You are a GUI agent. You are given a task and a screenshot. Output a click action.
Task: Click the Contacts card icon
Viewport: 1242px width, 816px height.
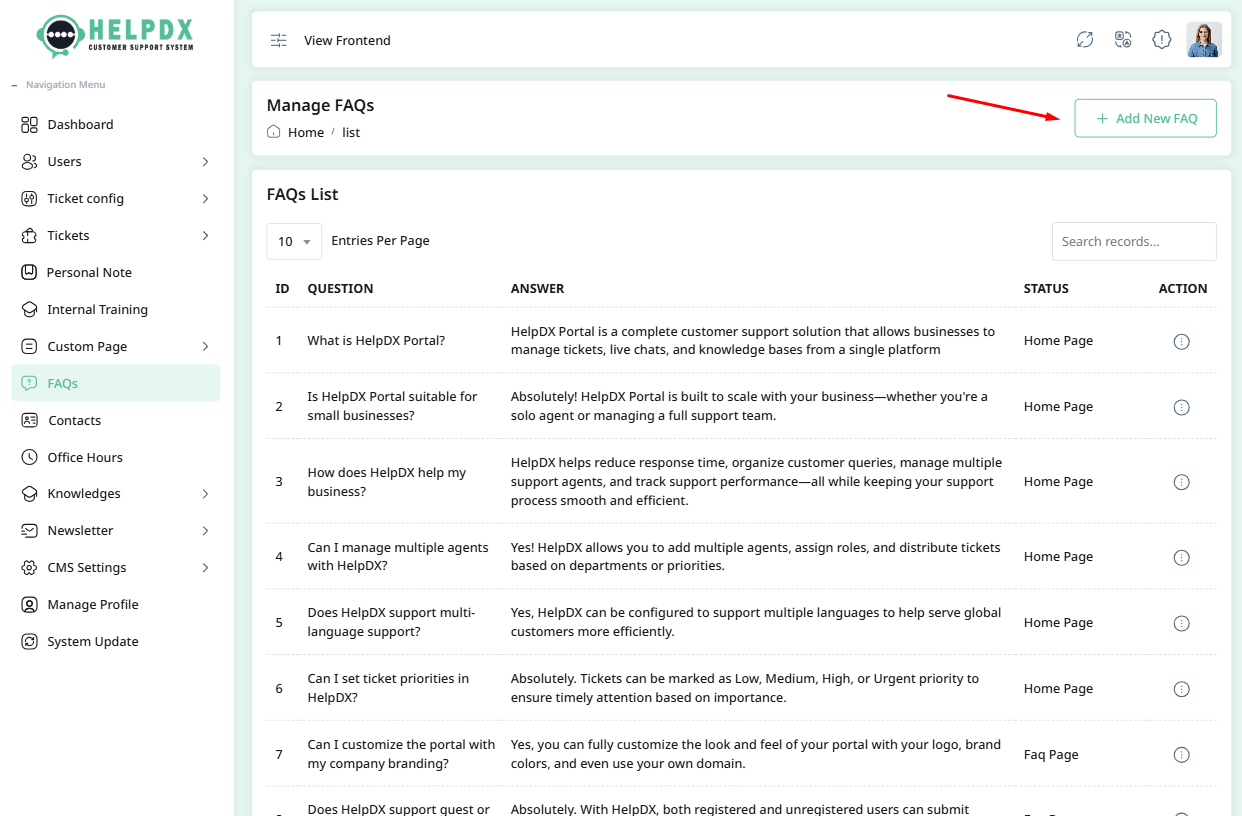[29, 420]
